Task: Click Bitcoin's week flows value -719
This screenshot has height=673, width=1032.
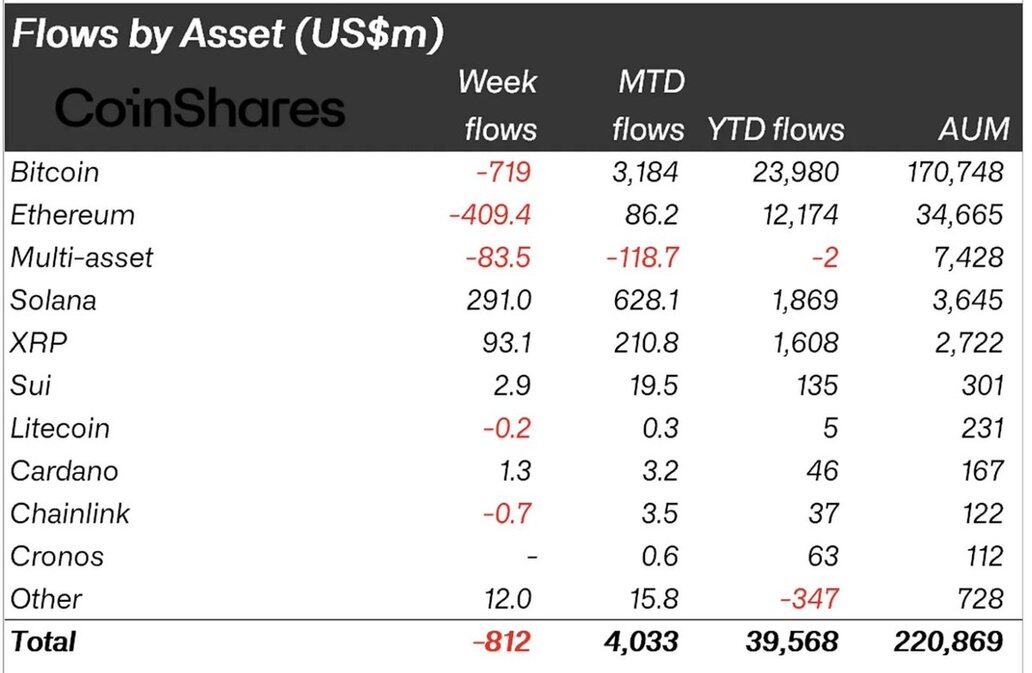Action: click(503, 172)
